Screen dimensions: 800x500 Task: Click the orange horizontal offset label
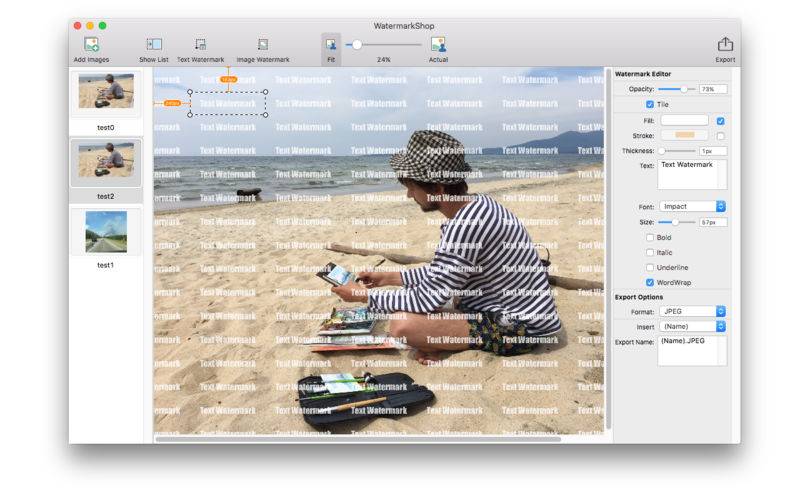(x=172, y=103)
